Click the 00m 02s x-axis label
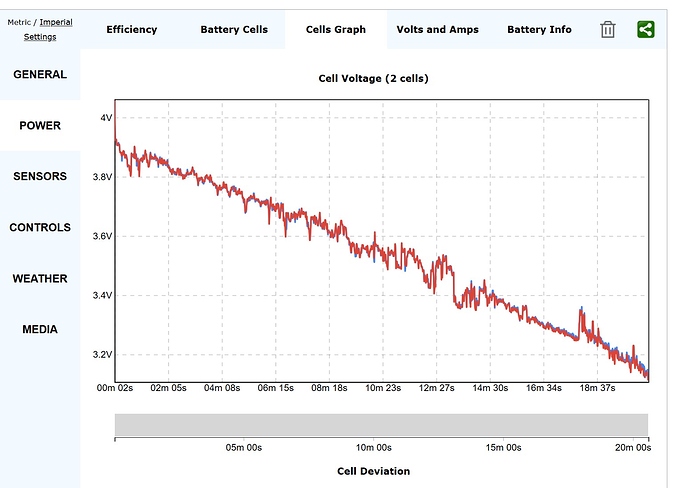 click(x=115, y=388)
